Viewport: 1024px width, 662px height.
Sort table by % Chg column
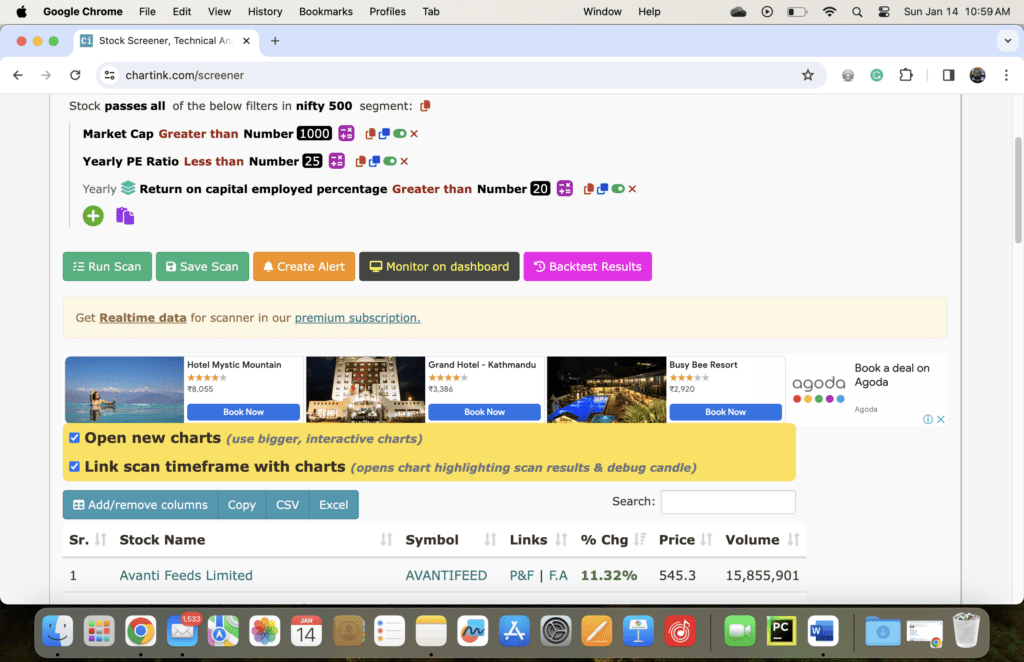[613, 540]
